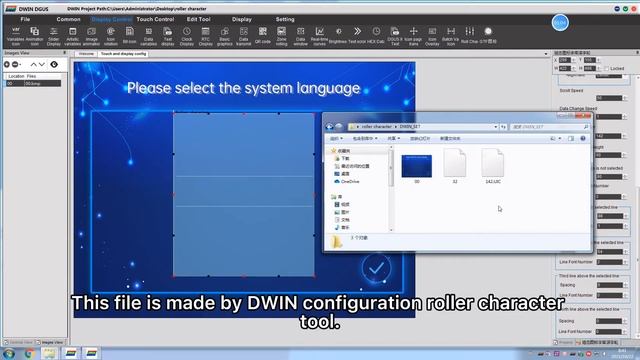Select the Basic graphics tool
Viewport: 640px width, 360px height.
224,36
